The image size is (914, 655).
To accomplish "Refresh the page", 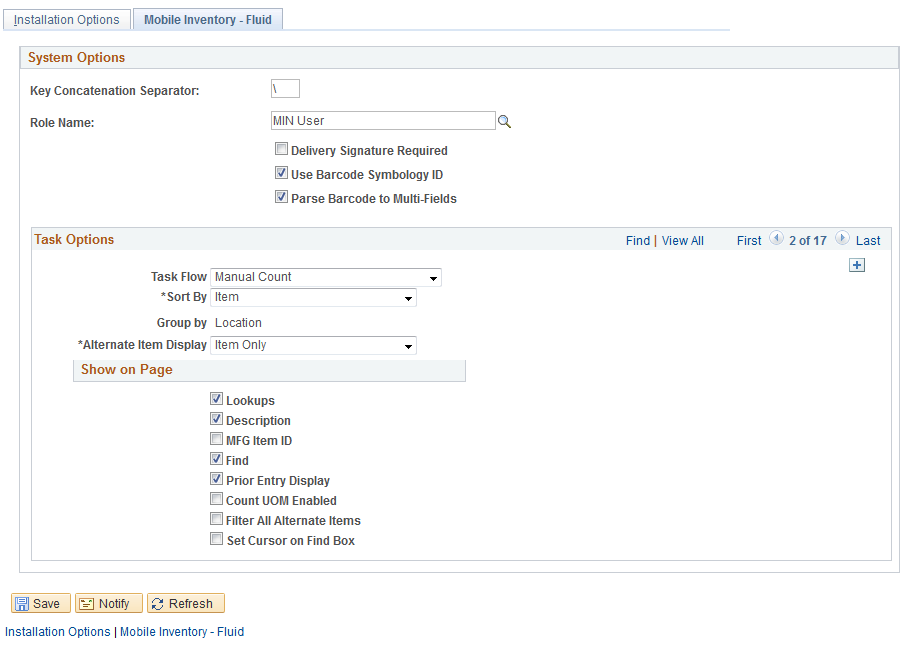I will 185,603.
